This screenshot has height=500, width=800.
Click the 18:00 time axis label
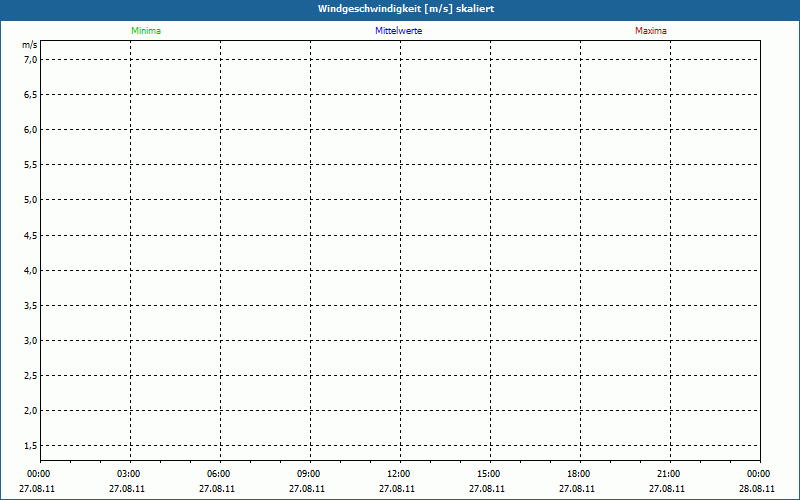[579, 474]
